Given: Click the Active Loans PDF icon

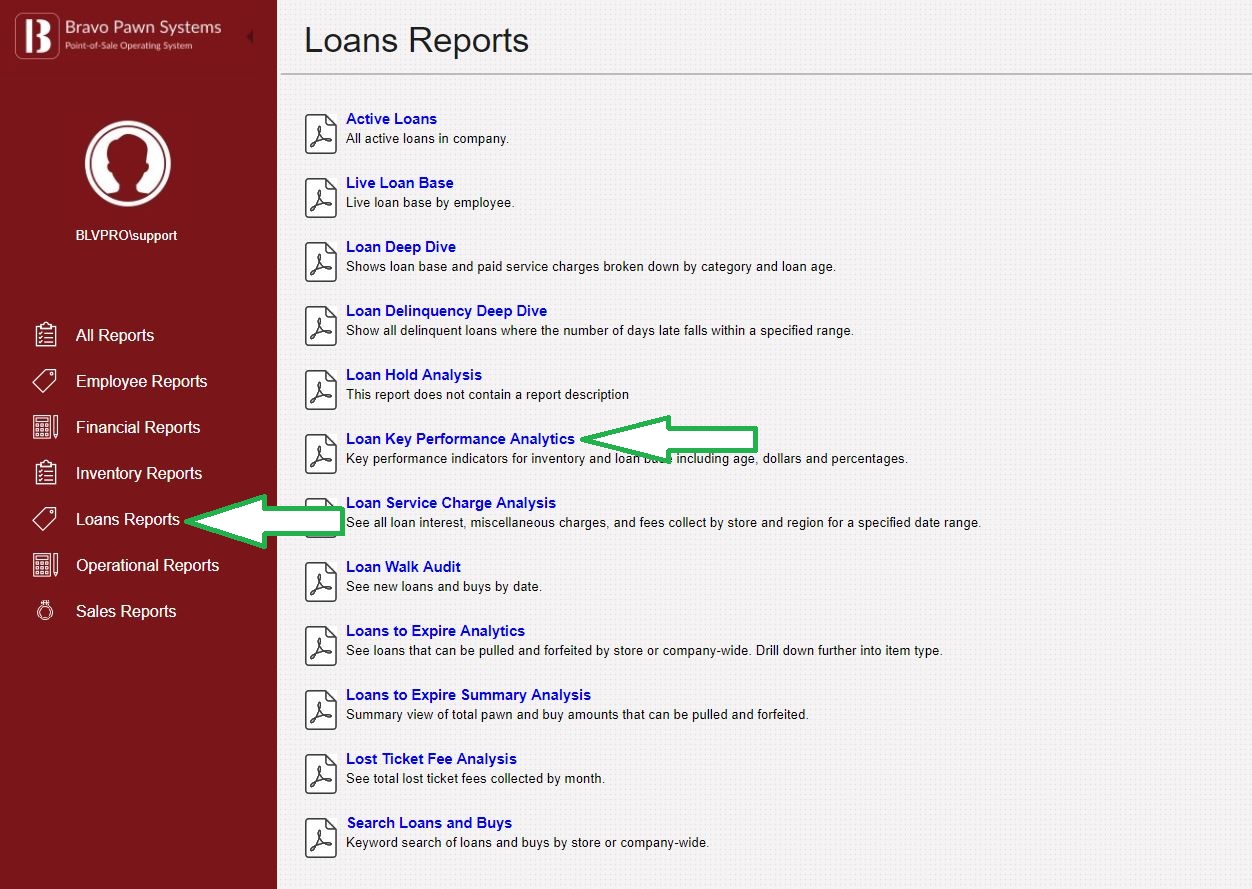Looking at the screenshot, I should [x=320, y=134].
